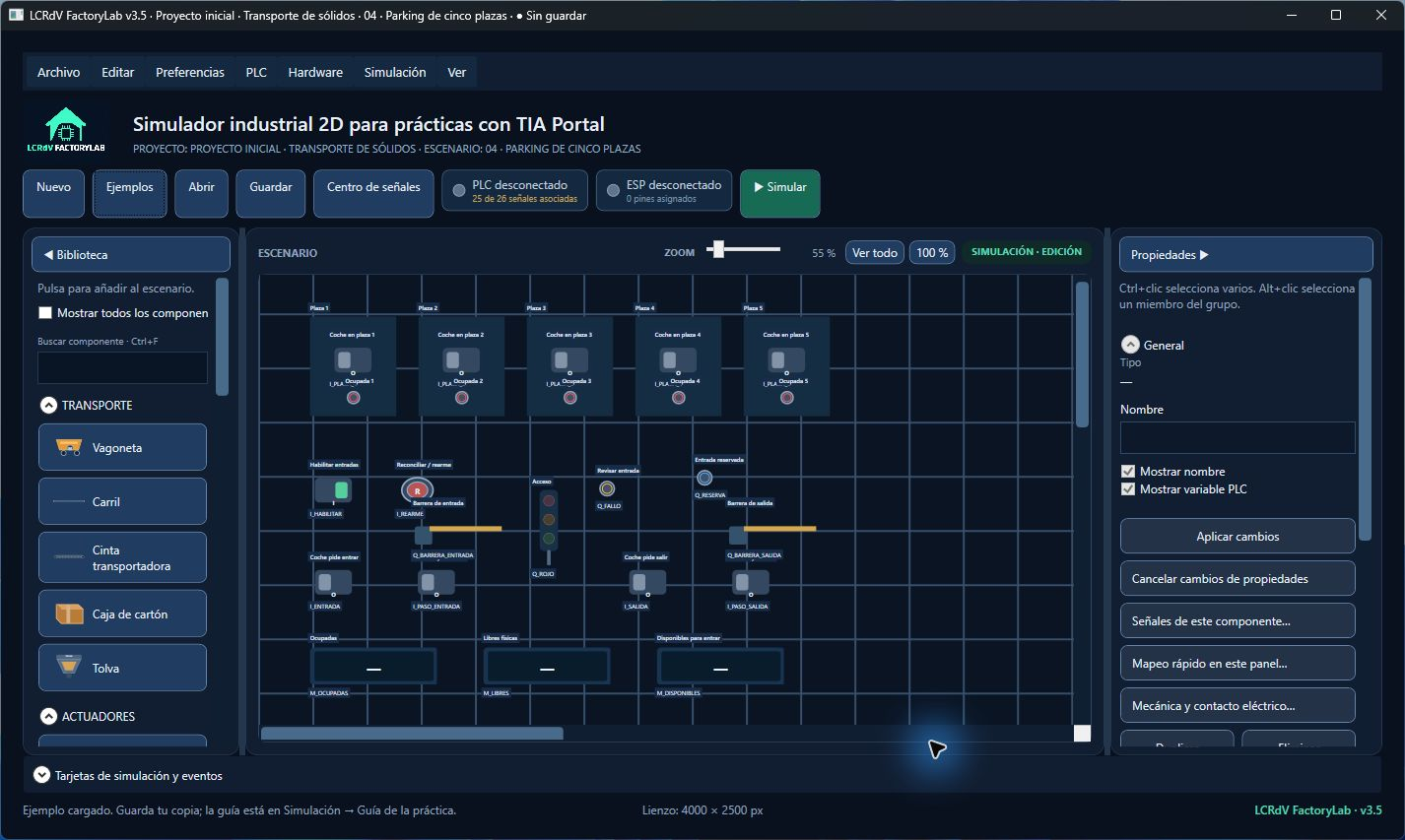Select the Ocupada 5 indicator lamp
Screen dimensions: 1405x840
coord(786,398)
